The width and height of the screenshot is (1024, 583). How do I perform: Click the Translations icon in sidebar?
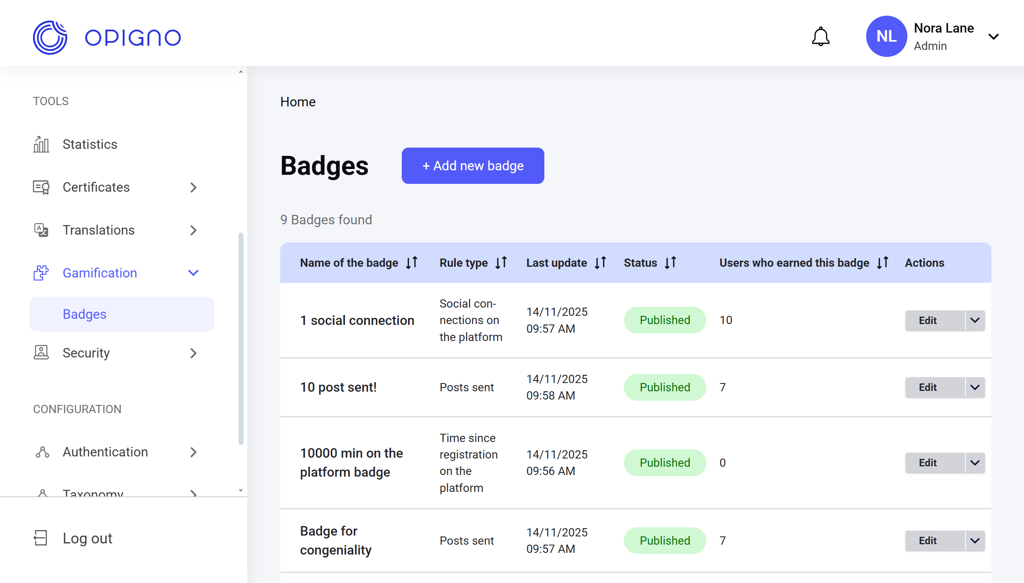coord(41,230)
